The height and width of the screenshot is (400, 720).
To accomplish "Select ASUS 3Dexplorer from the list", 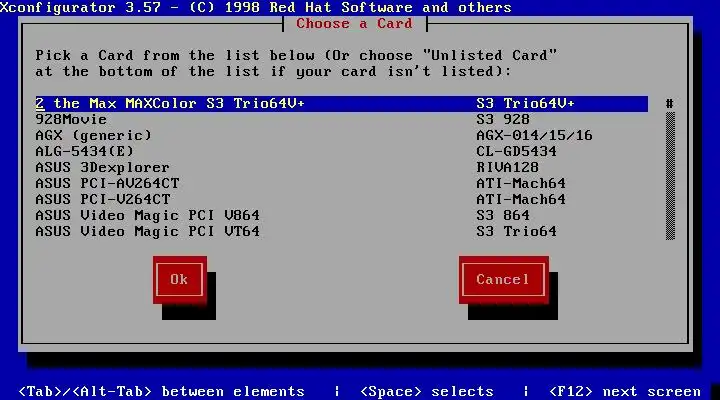I will pyautogui.click(x=342, y=168).
